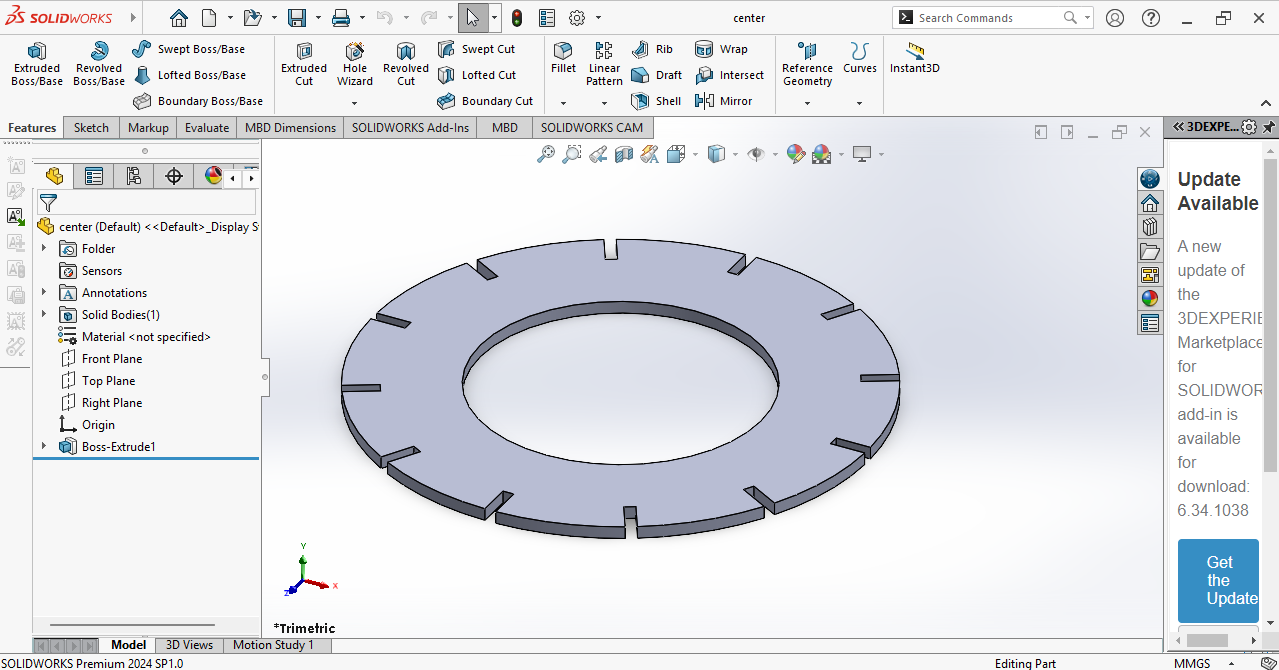Select Front Plane in the tree
The height and width of the screenshot is (670, 1279).
pos(101,358)
